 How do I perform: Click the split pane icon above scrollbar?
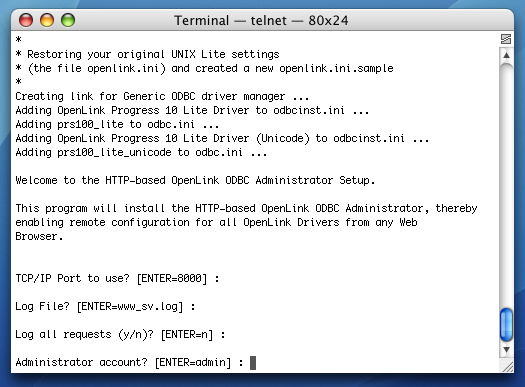pyautogui.click(x=506, y=39)
